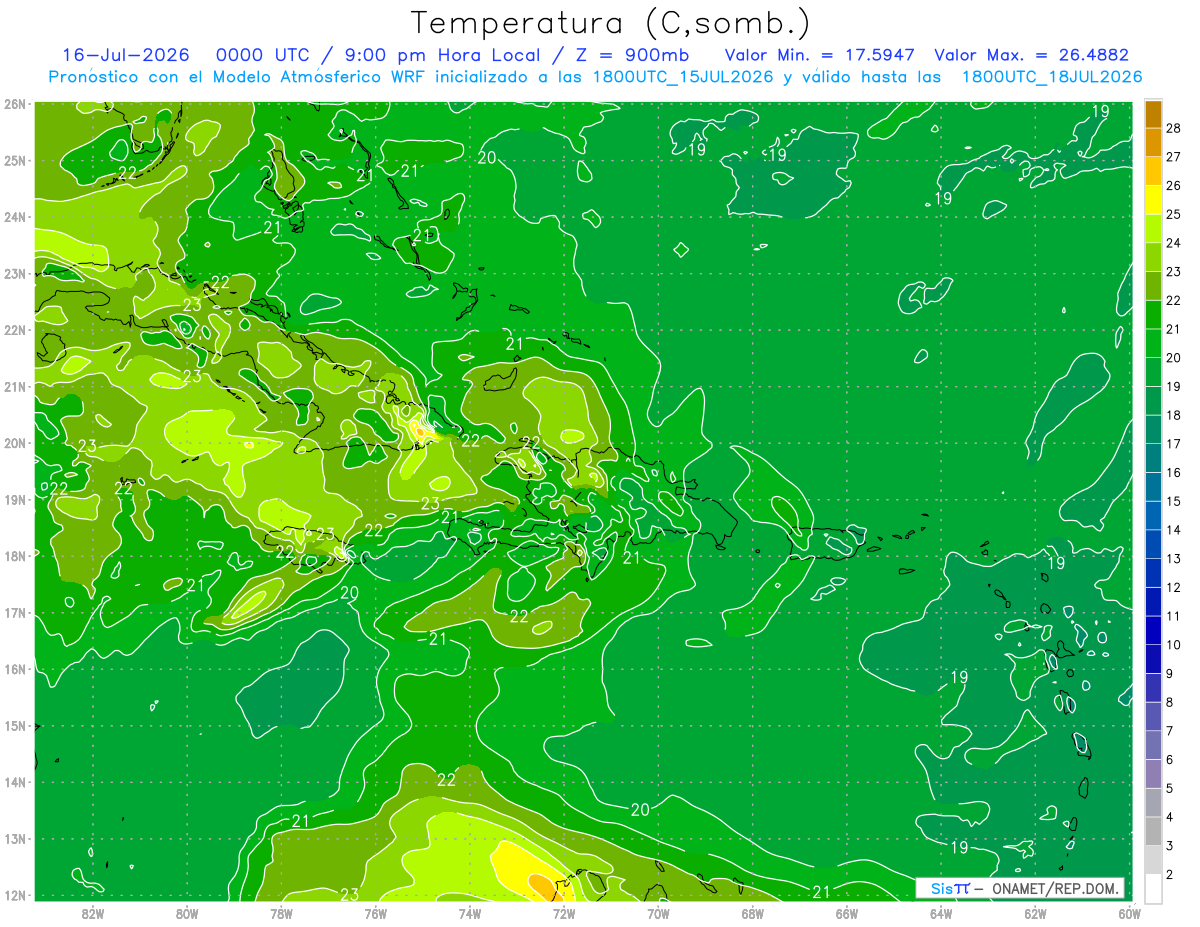Click the 'Temperatura (C,somb.)' map title
The height and width of the screenshot is (927, 1200).
610,23
